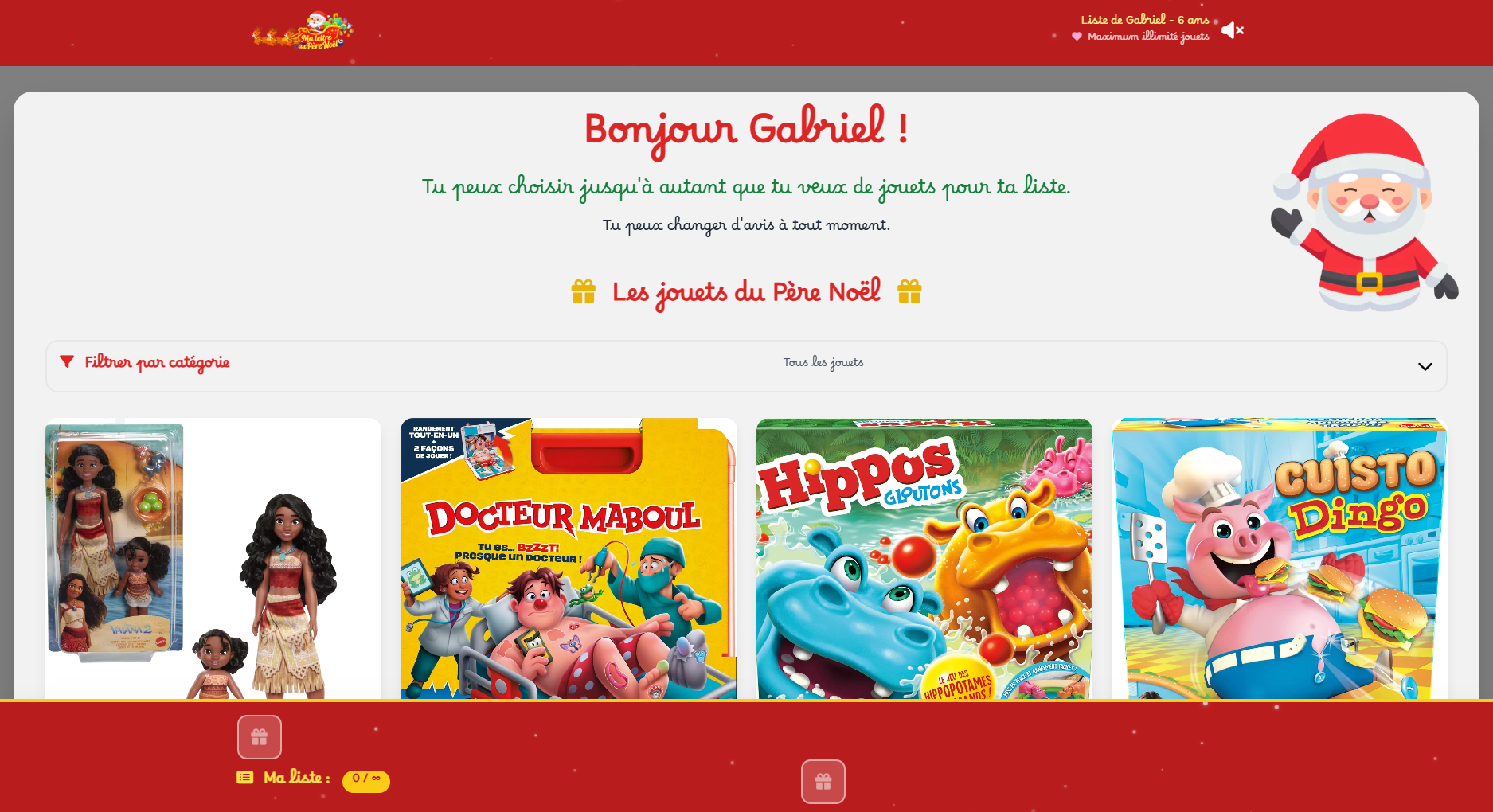Click the left yellow gift icon by heading
1493x812 pixels.
pyautogui.click(x=584, y=291)
